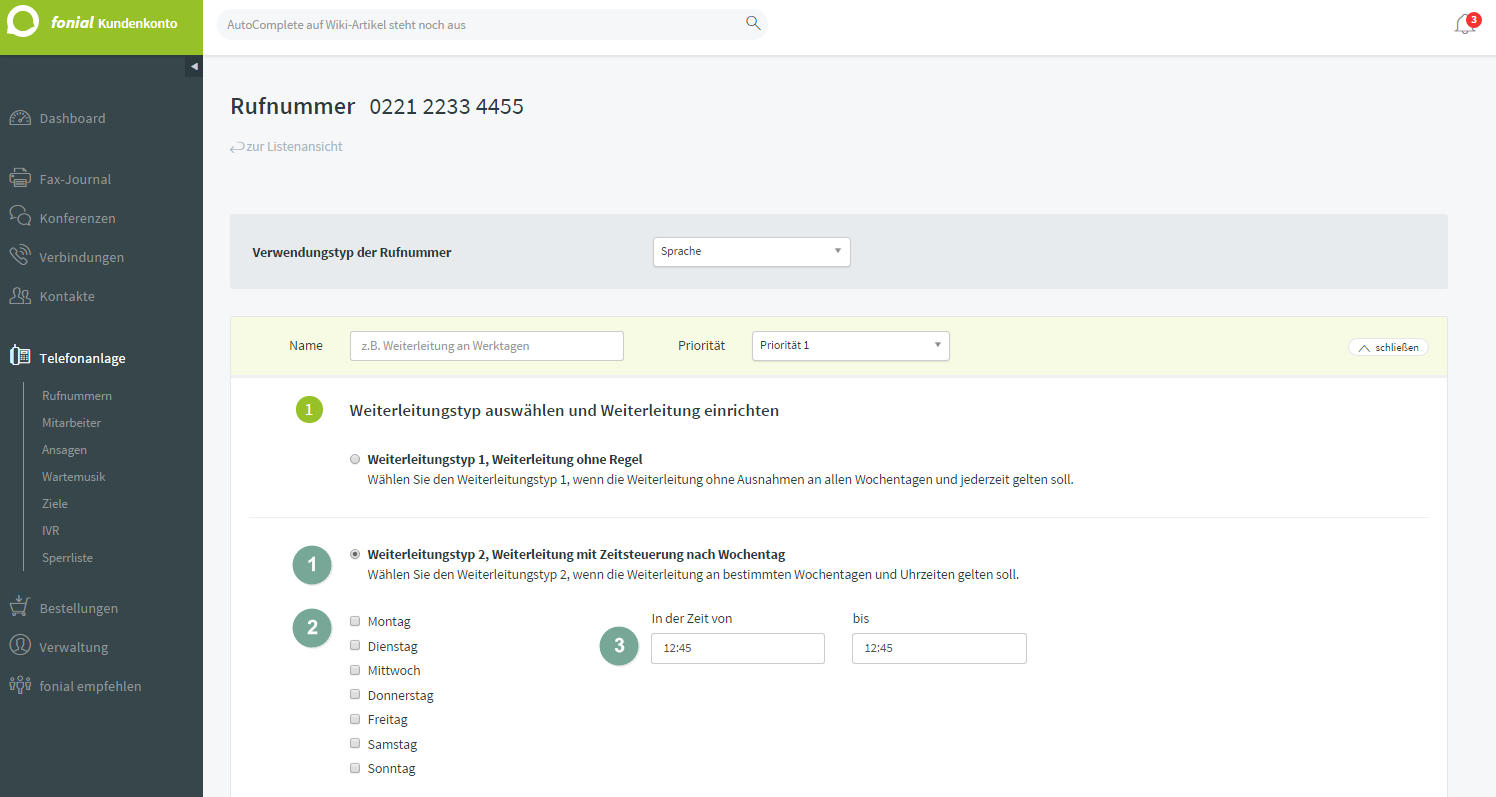This screenshot has width=1496, height=797.
Task: Check the Mittwoch checkbox
Action: (x=355, y=670)
